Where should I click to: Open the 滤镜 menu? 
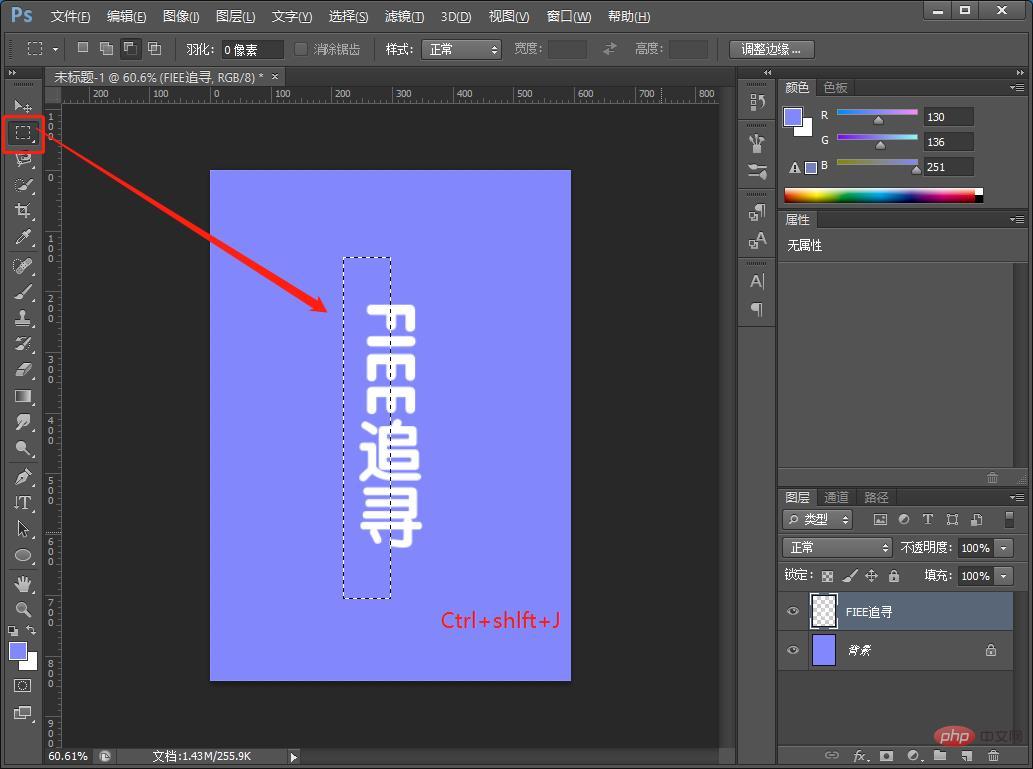[404, 16]
